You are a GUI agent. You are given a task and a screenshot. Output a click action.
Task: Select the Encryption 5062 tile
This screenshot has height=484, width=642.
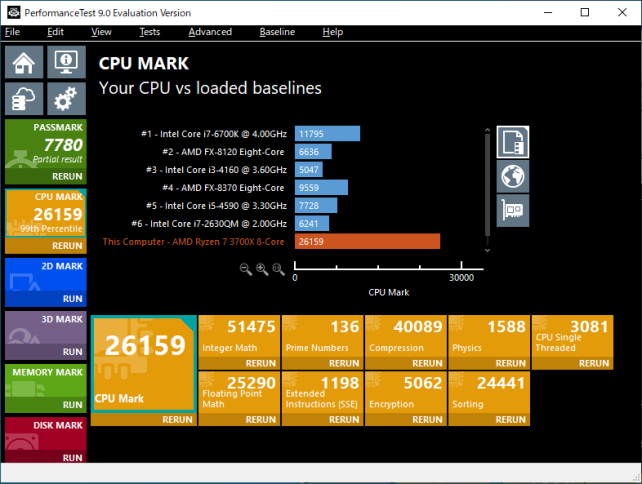click(x=406, y=393)
